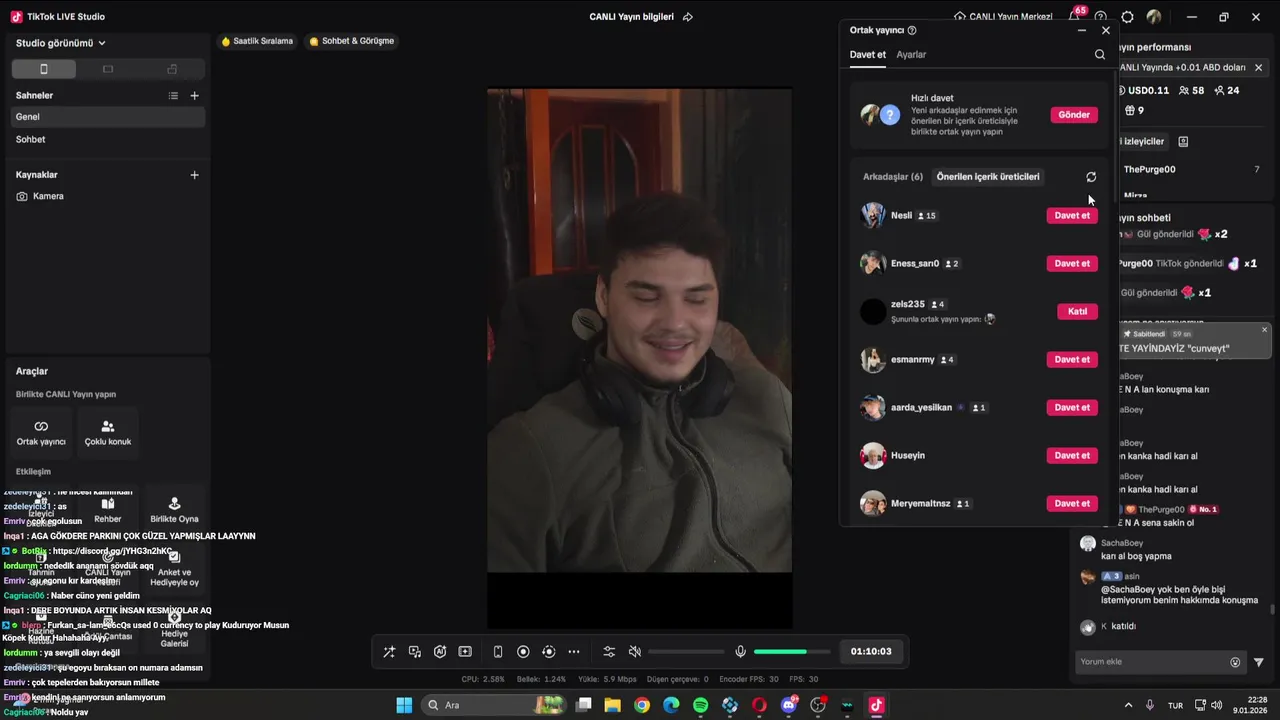Screen dimensions: 1280x720
Task: Click Gönder for quick invite
Action: 1074,115
